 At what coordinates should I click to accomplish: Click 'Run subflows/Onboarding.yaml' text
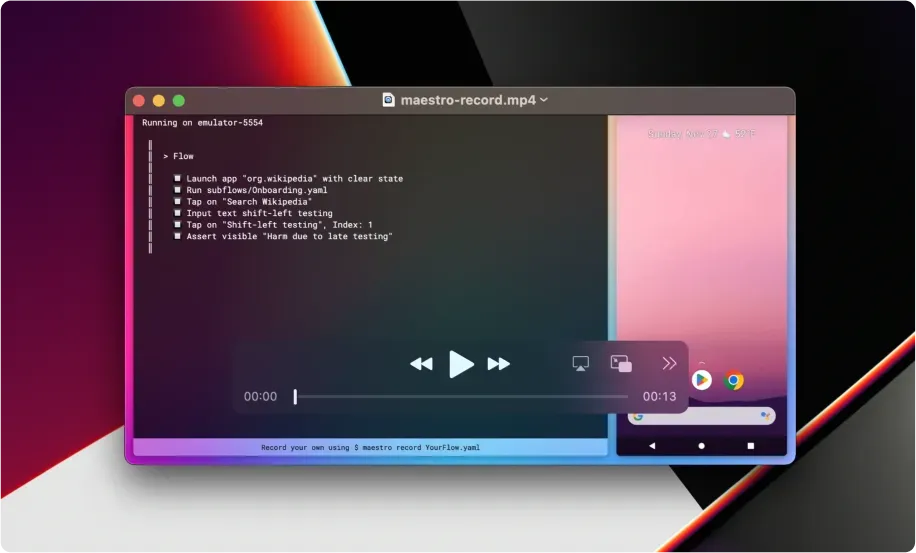(x=256, y=190)
